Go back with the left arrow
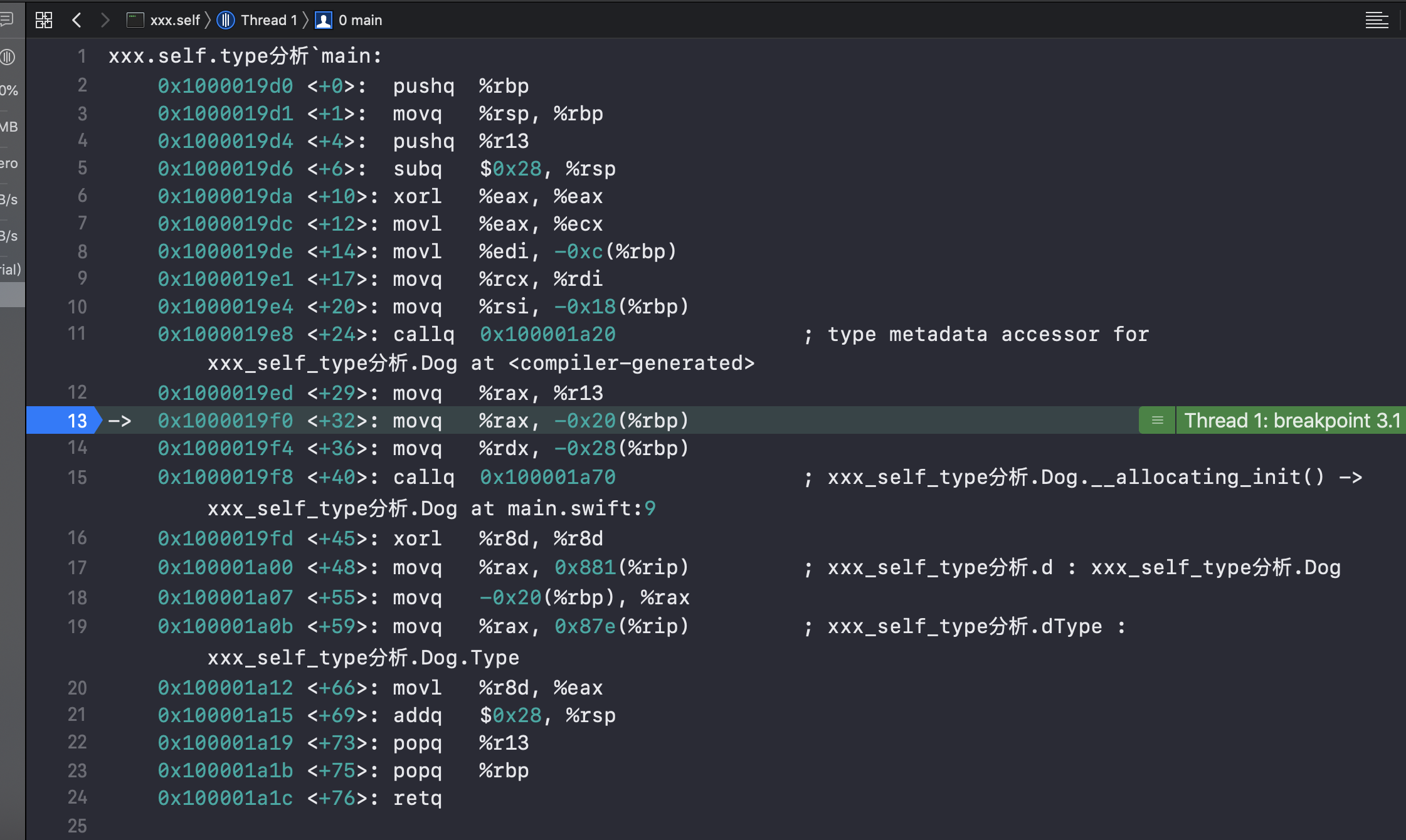Screen dimensions: 1406x840 tap(77, 20)
